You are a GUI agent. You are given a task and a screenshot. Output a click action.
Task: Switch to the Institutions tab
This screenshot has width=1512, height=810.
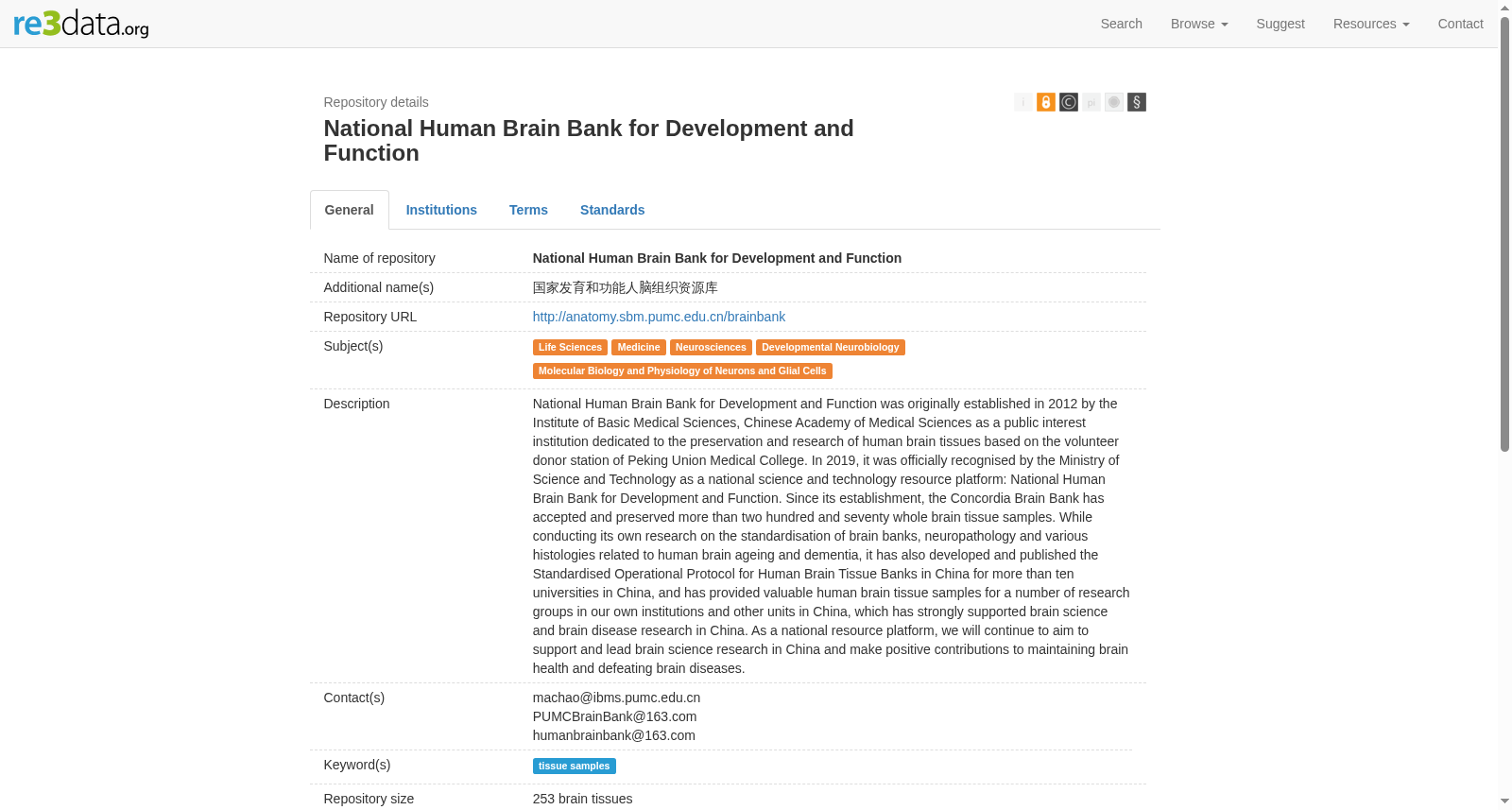[441, 210]
